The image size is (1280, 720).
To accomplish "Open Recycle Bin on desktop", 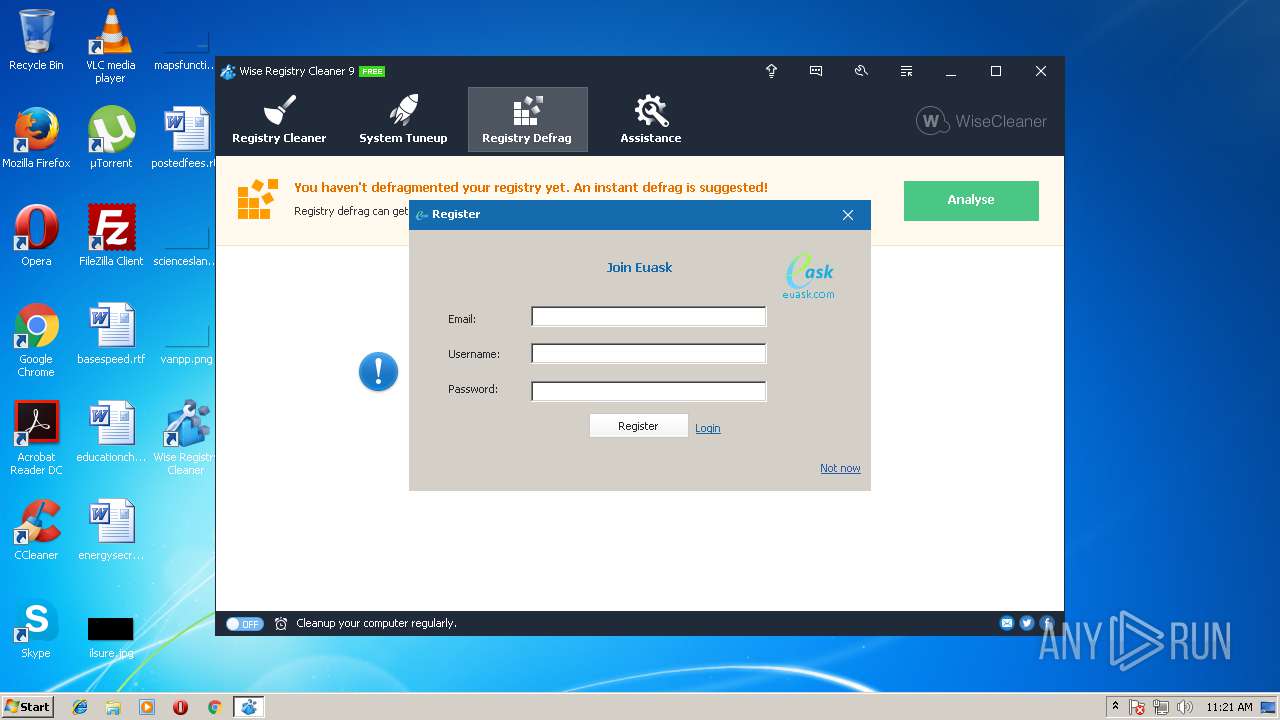I will click(x=36, y=40).
